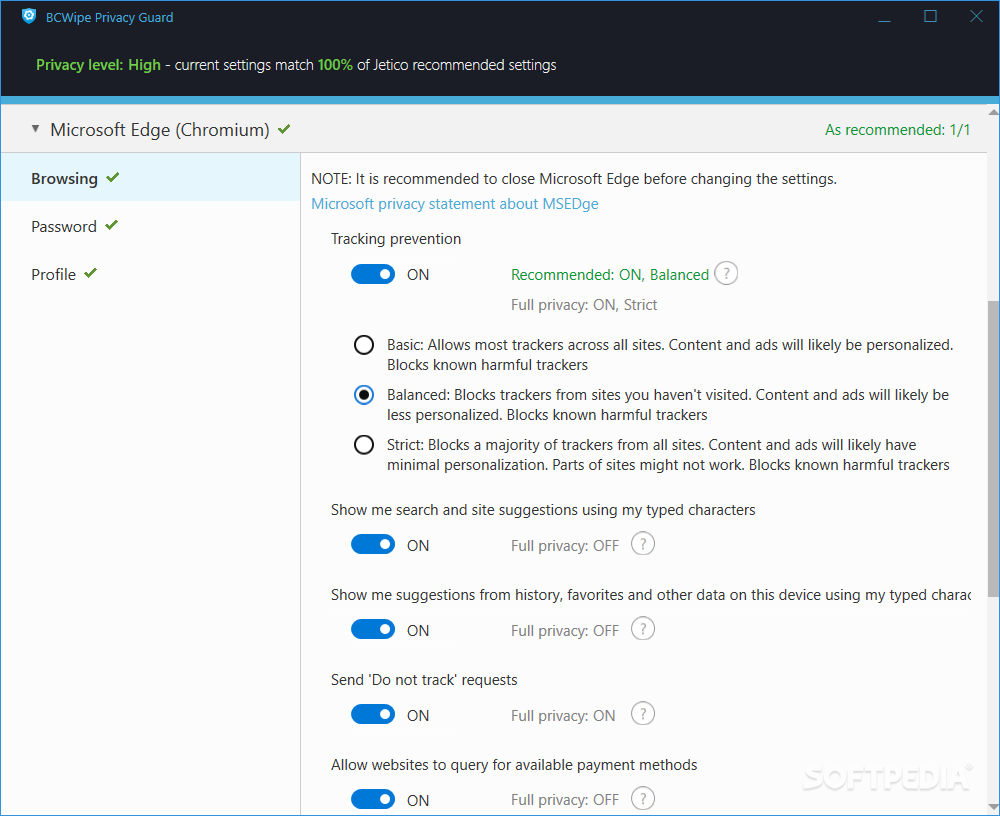
Task: Click 'Full privacy: ON' beside Do not track toggle
Action: point(562,715)
